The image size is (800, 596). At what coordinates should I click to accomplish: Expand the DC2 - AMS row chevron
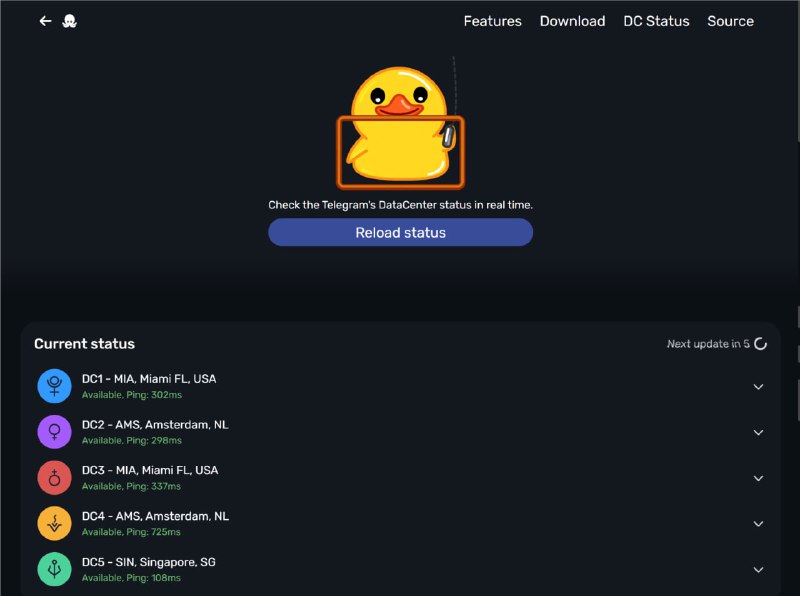tap(758, 433)
